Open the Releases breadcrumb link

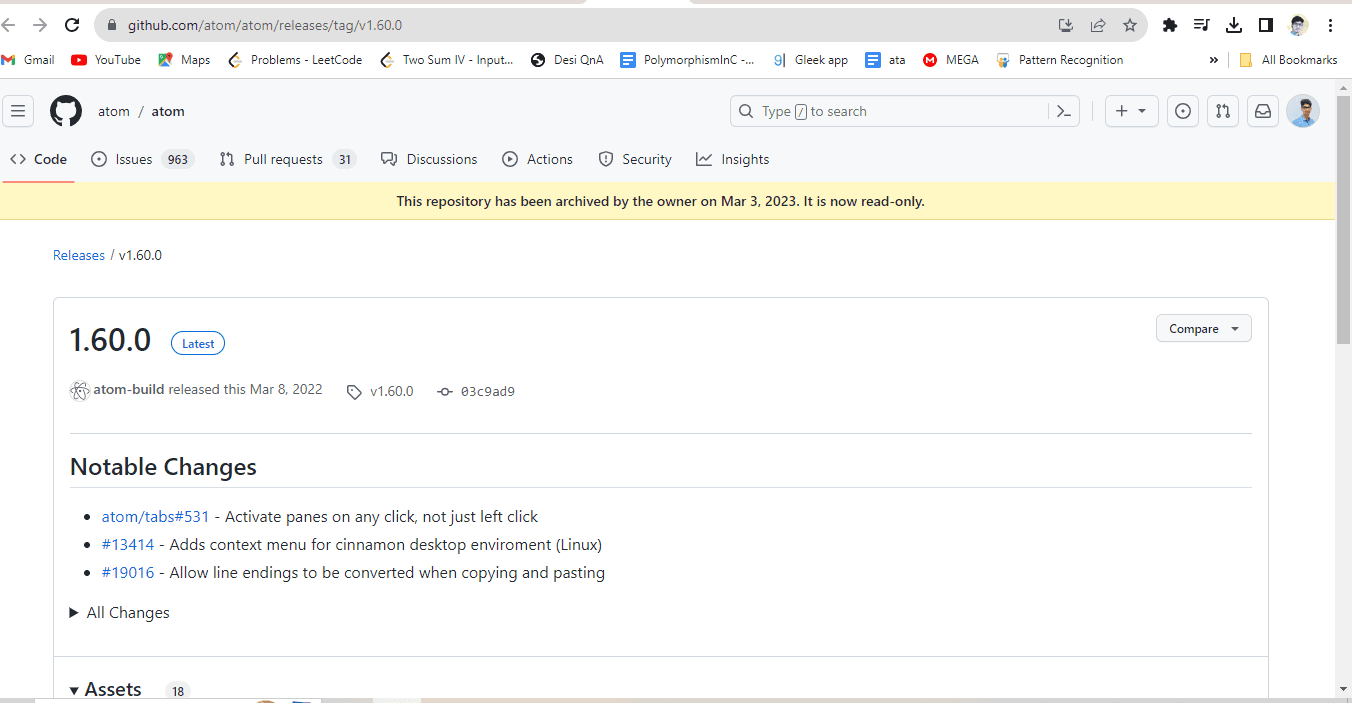coord(79,255)
